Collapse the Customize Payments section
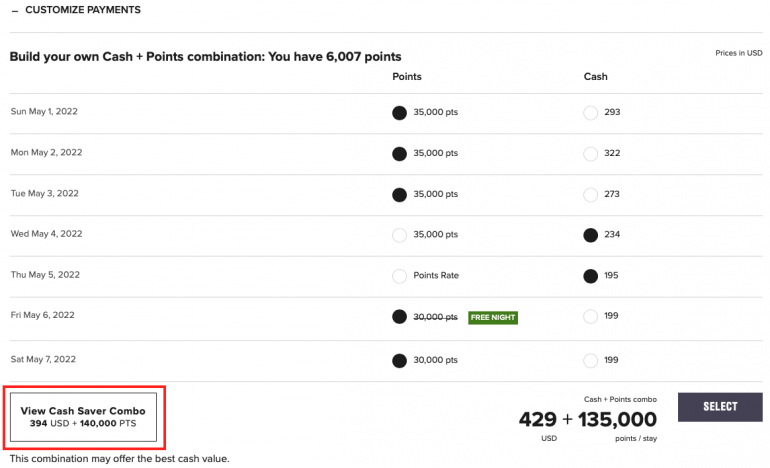Viewport: 770px width, 468px height. 15,10
